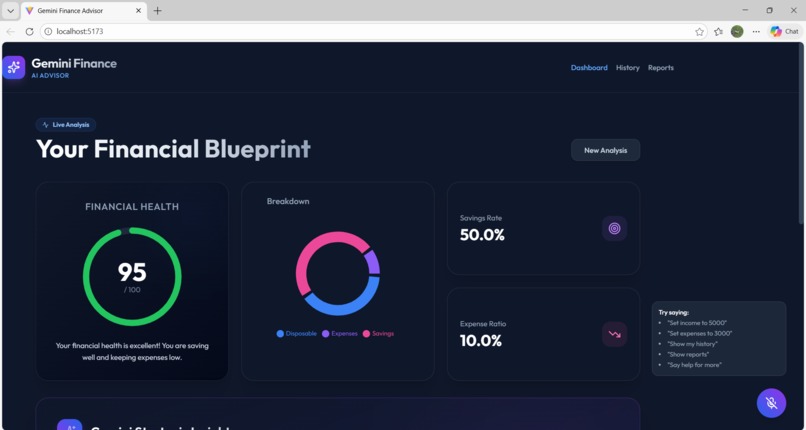
Task: Click the "Show my history" suggestion
Action: tap(692, 344)
